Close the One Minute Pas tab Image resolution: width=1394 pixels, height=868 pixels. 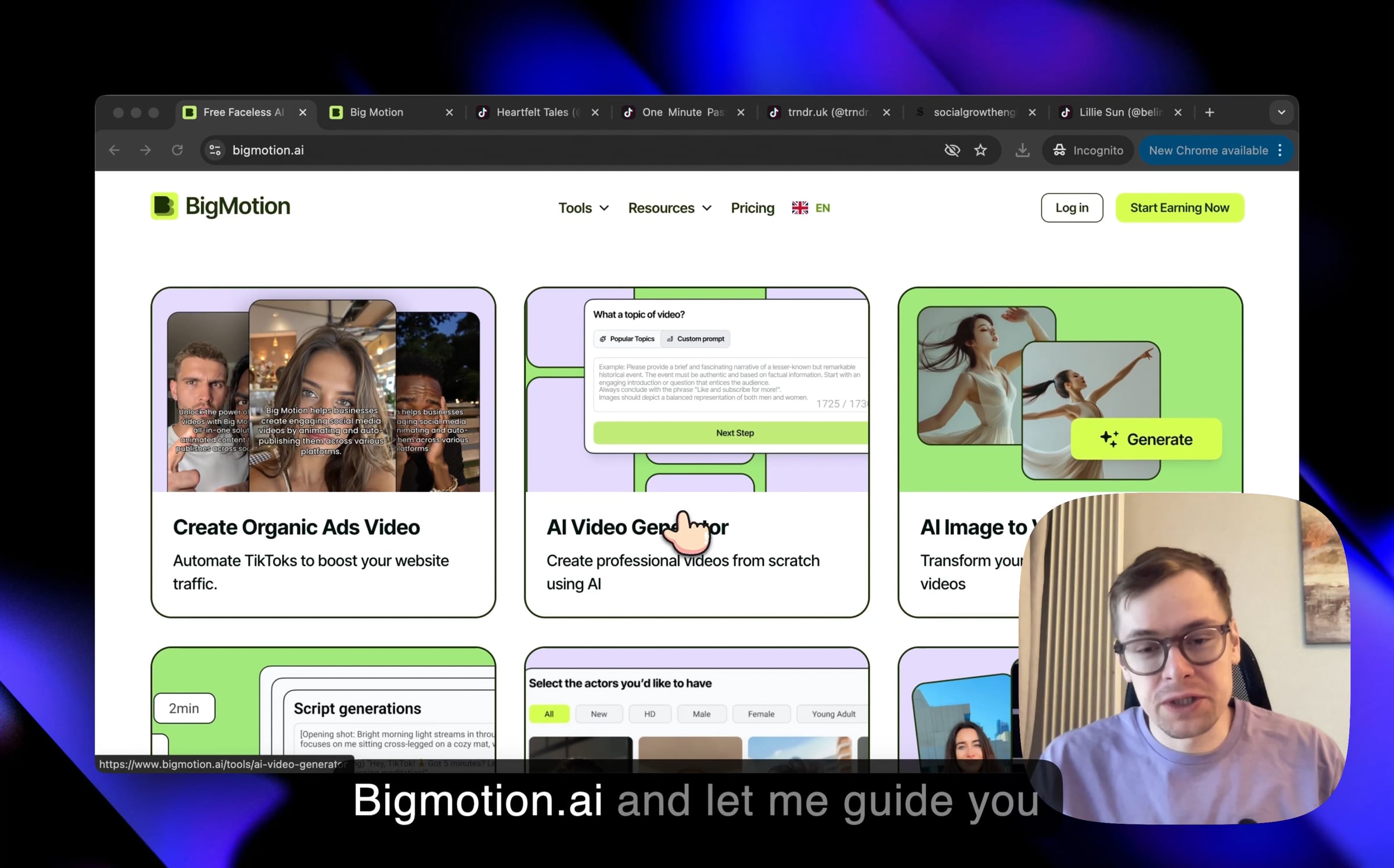pyautogui.click(x=741, y=113)
